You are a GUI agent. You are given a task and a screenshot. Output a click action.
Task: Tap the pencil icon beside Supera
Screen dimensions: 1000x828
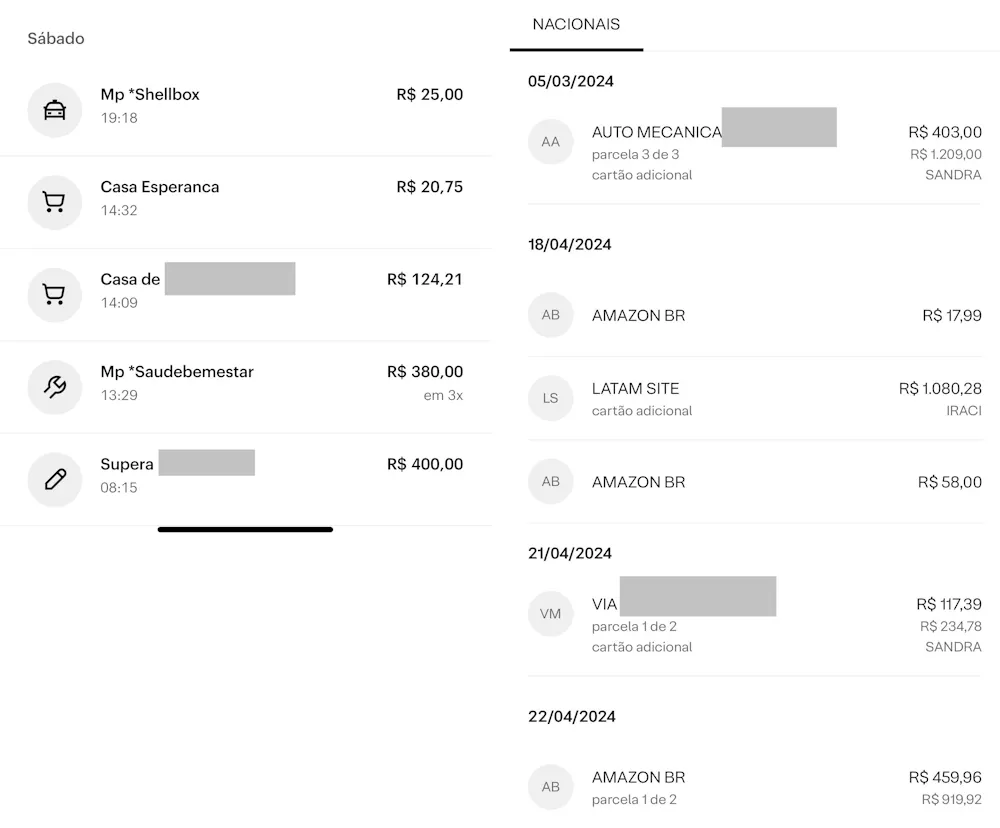[55, 480]
